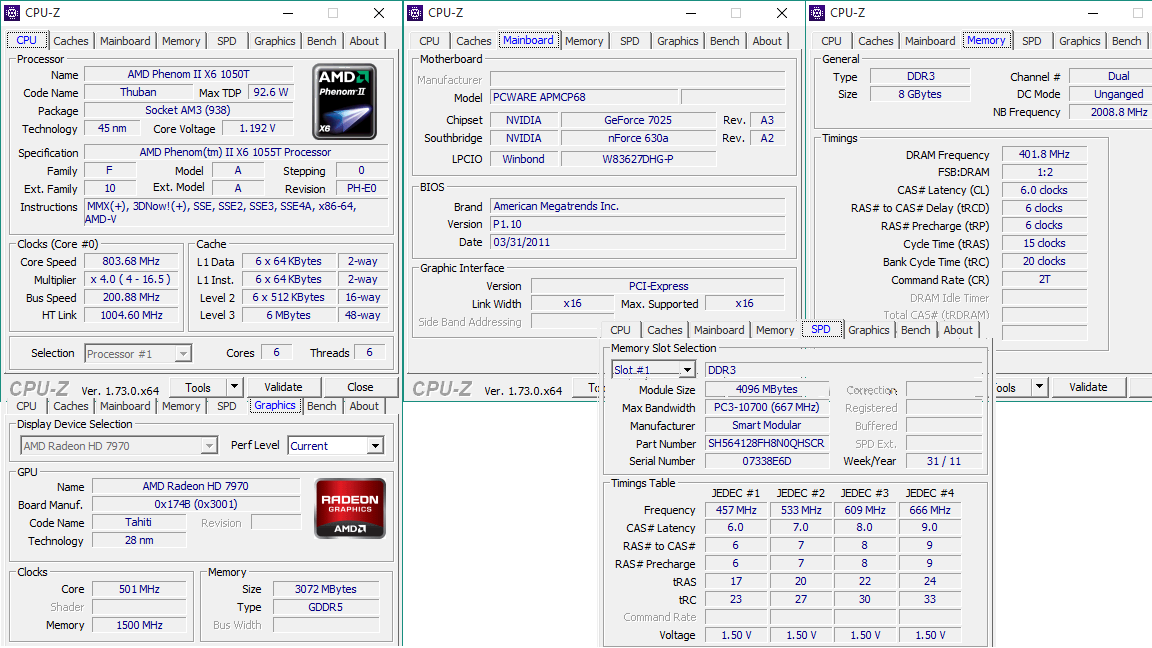Open the SPD tab above the Processor group
Screen dimensions: 1152x648
227,40
